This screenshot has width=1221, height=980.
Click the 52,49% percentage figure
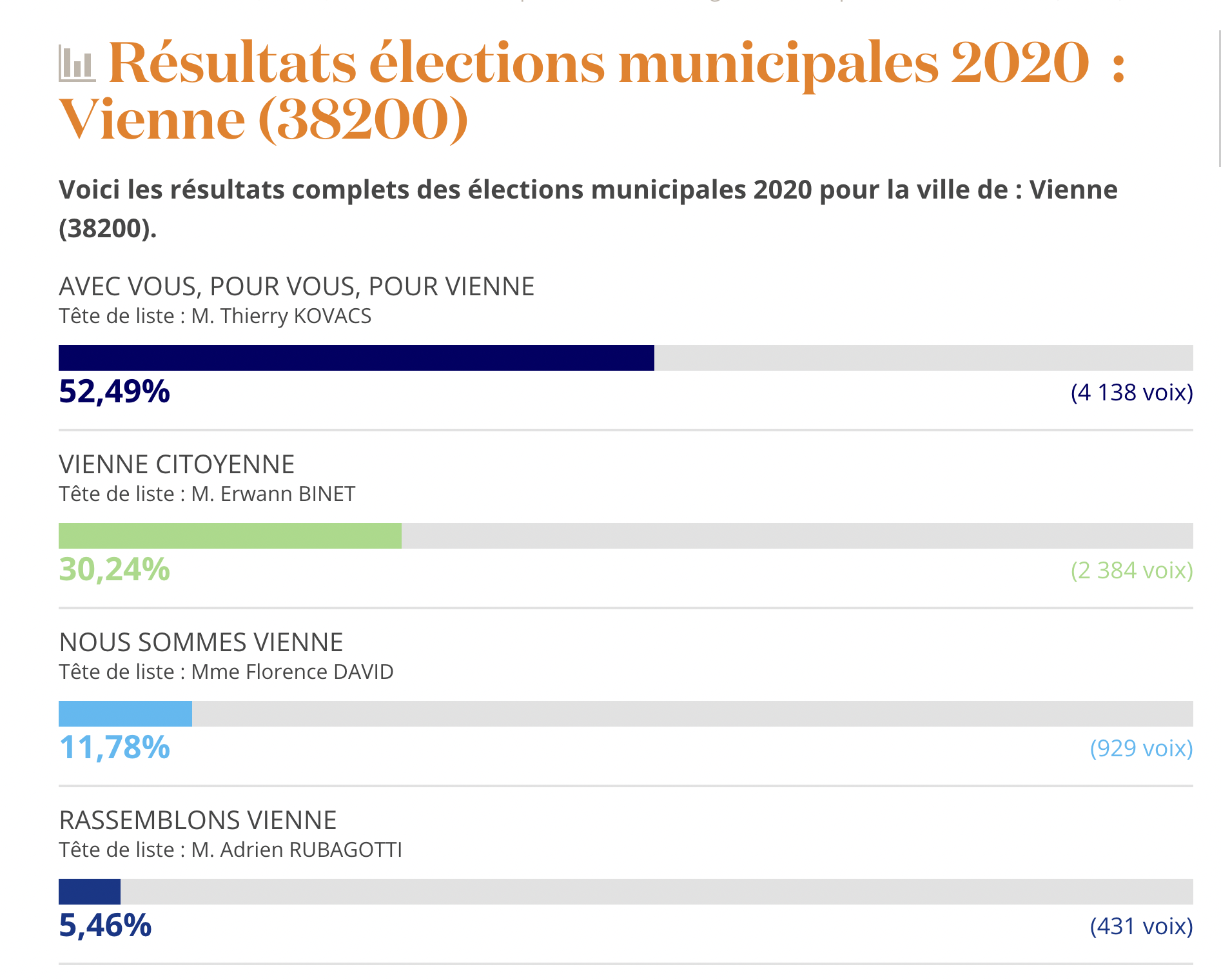coord(114,391)
